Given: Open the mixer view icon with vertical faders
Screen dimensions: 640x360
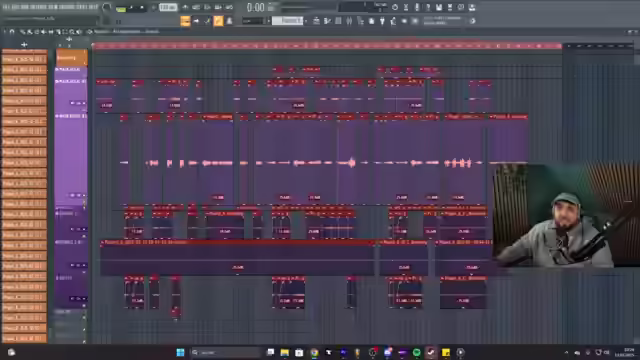Looking at the screenshot, I should coord(349,21).
